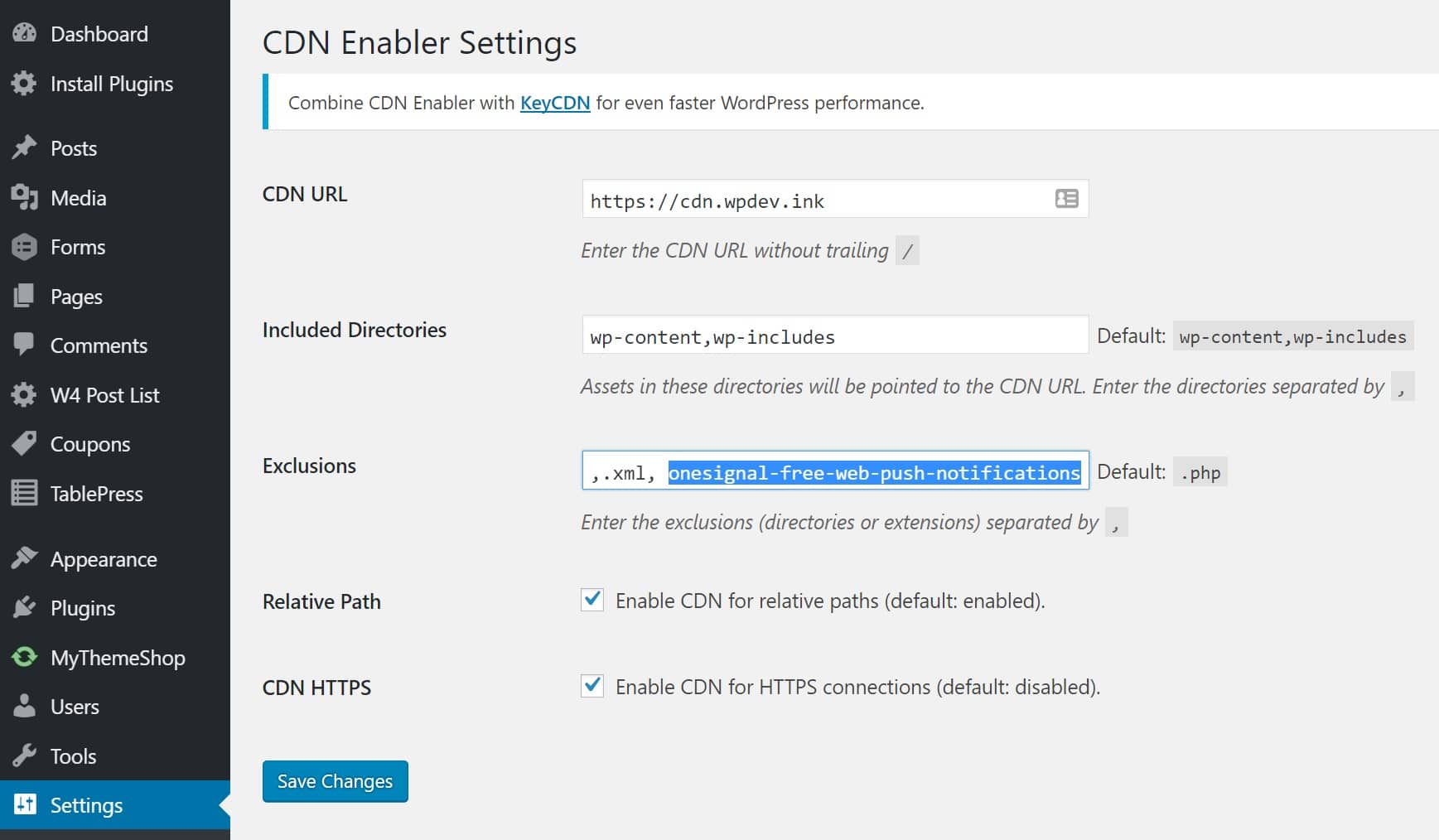
Task: Click the Appearance paintbrush icon
Action: (24, 558)
